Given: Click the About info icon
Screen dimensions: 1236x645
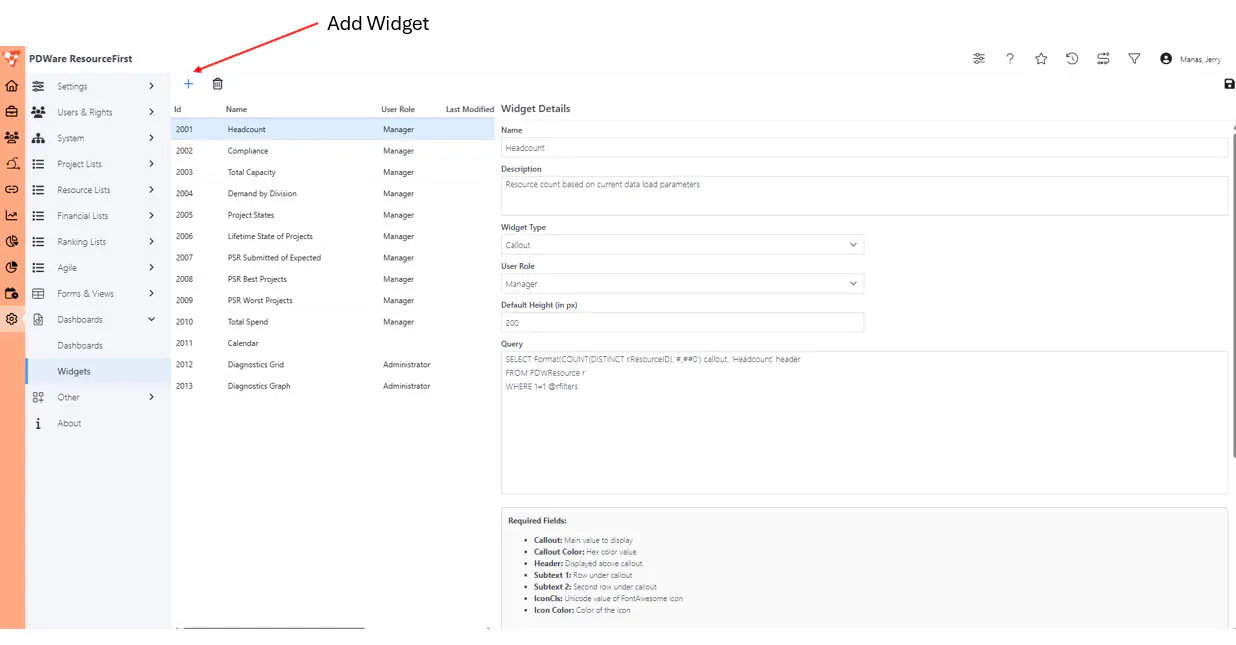Looking at the screenshot, I should [x=38, y=424].
